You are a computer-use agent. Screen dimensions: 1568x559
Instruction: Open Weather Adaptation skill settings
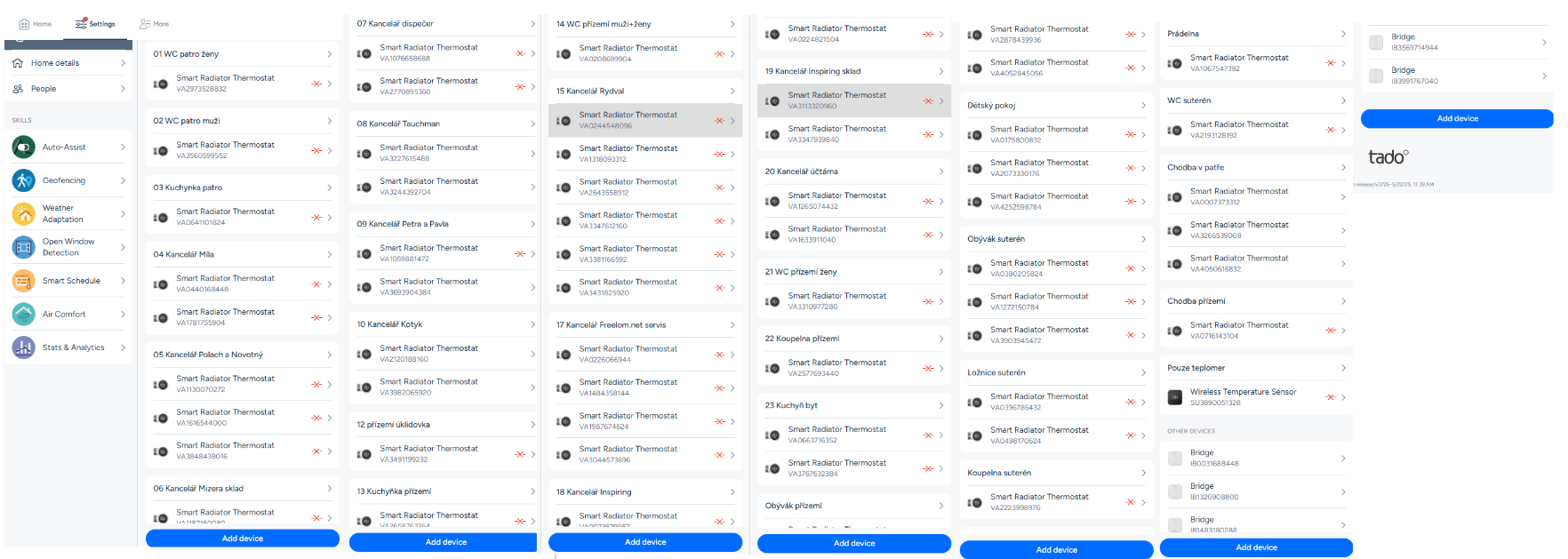coord(68,213)
